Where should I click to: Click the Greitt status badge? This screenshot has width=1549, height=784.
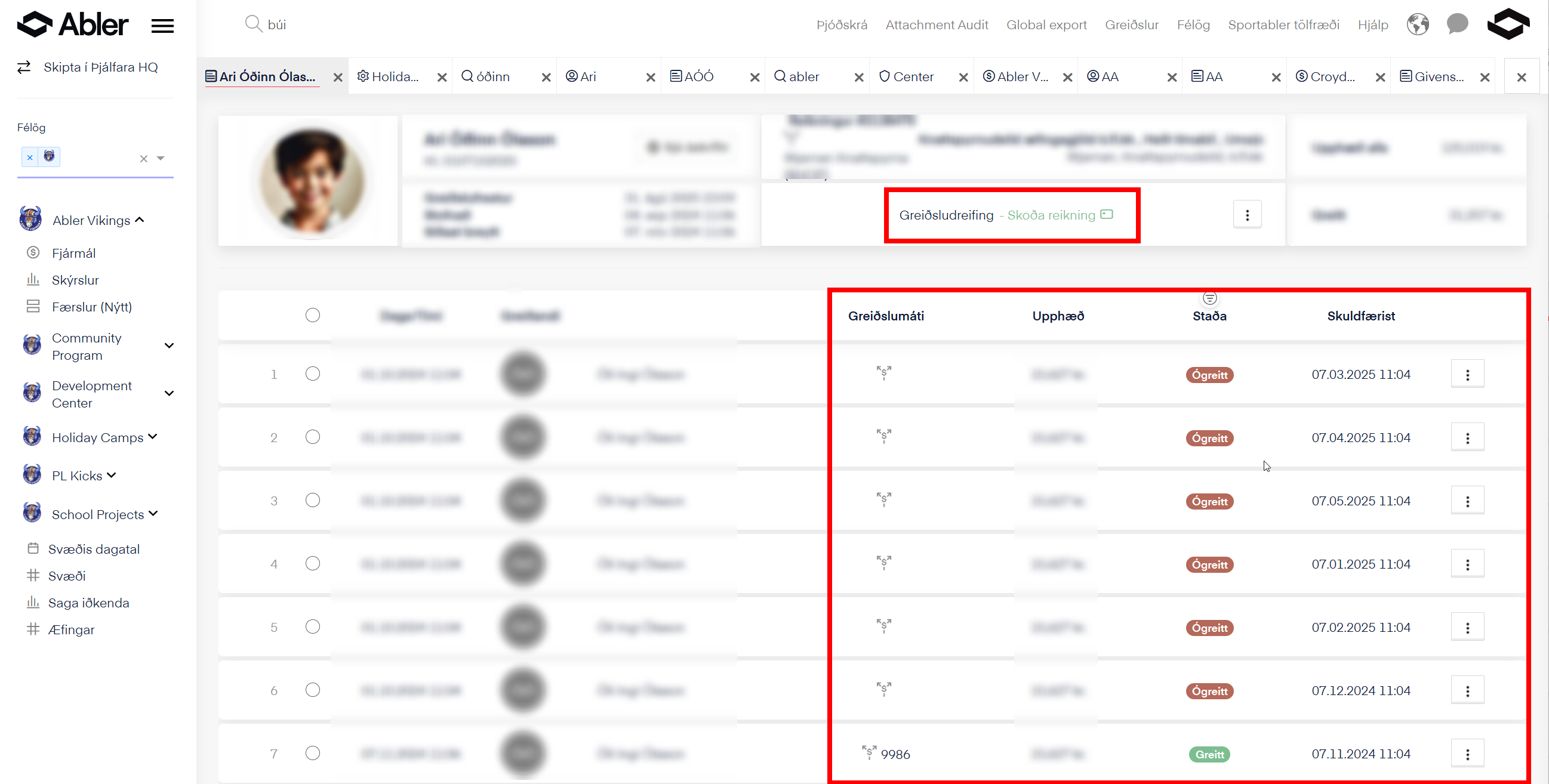pos(1209,754)
